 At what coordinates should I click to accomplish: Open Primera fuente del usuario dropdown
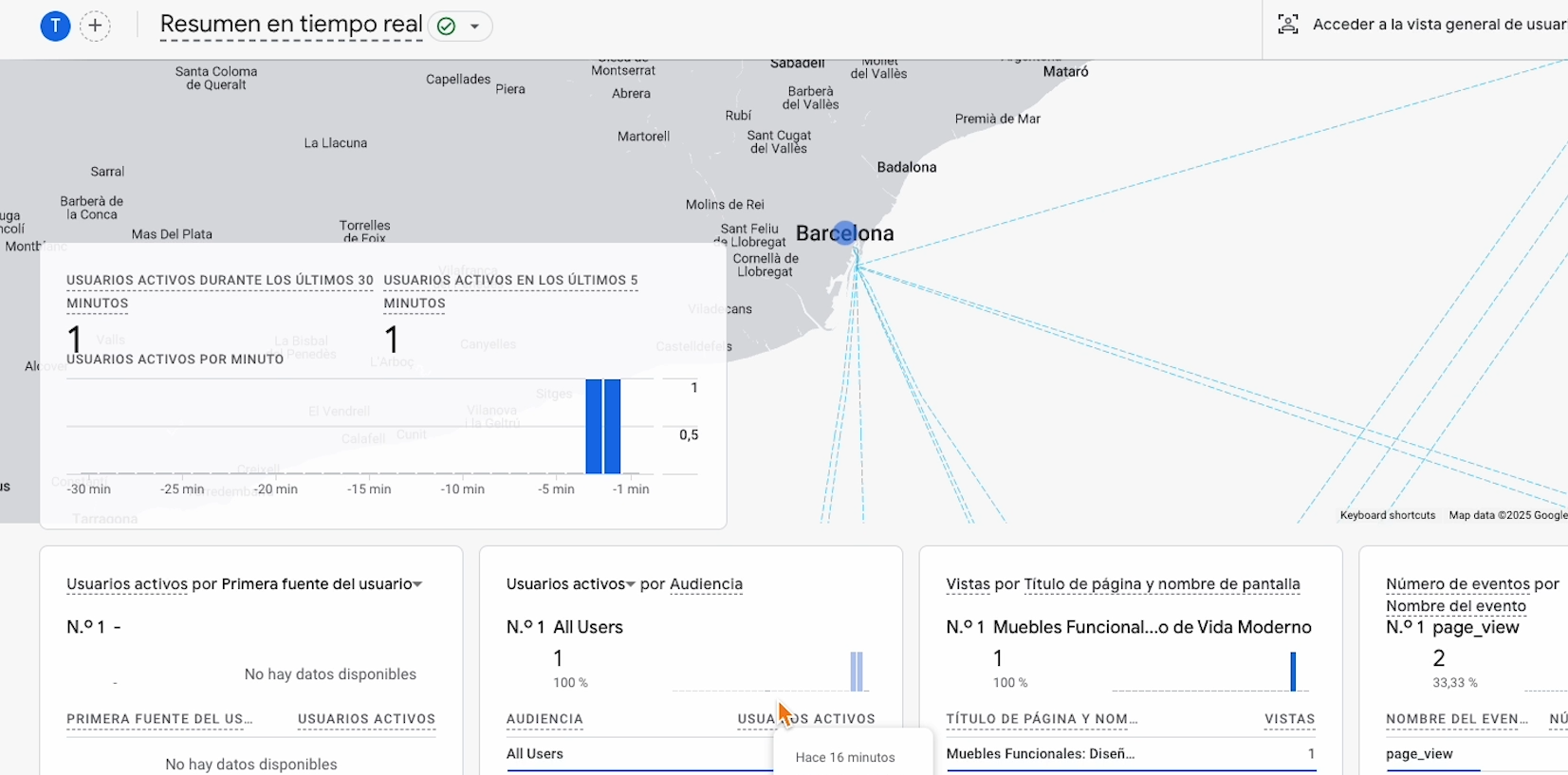[322, 584]
